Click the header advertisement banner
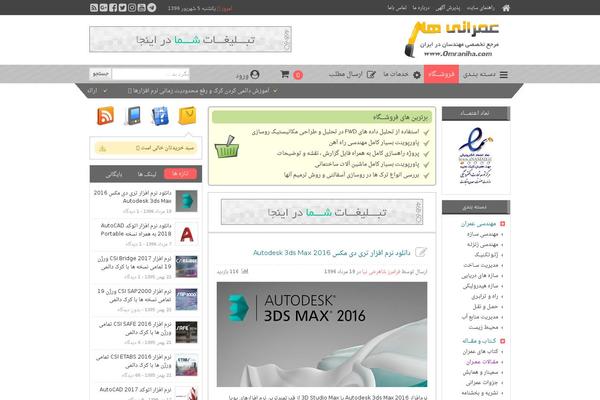The height and width of the screenshot is (400, 600). 191,39
